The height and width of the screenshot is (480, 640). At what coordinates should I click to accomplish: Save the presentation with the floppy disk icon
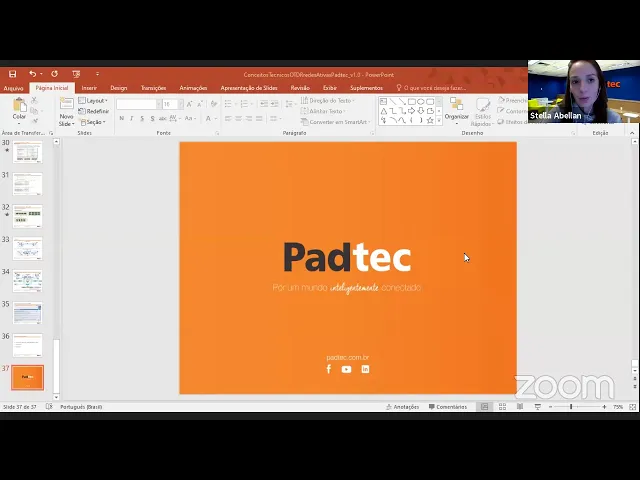(13, 74)
